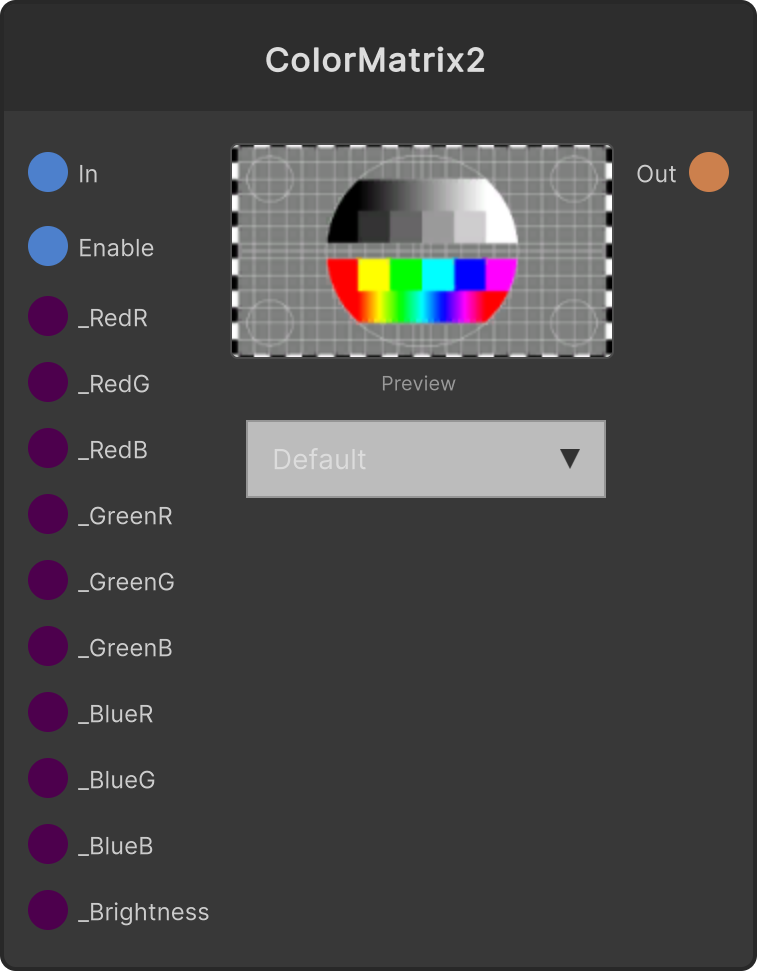Image resolution: width=757 pixels, height=971 pixels.
Task: Click the _BlueG purple port
Action: point(48,778)
